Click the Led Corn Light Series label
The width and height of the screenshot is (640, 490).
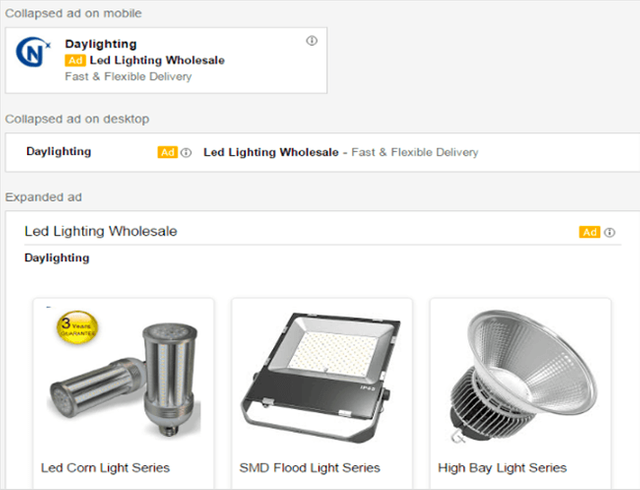click(105, 468)
